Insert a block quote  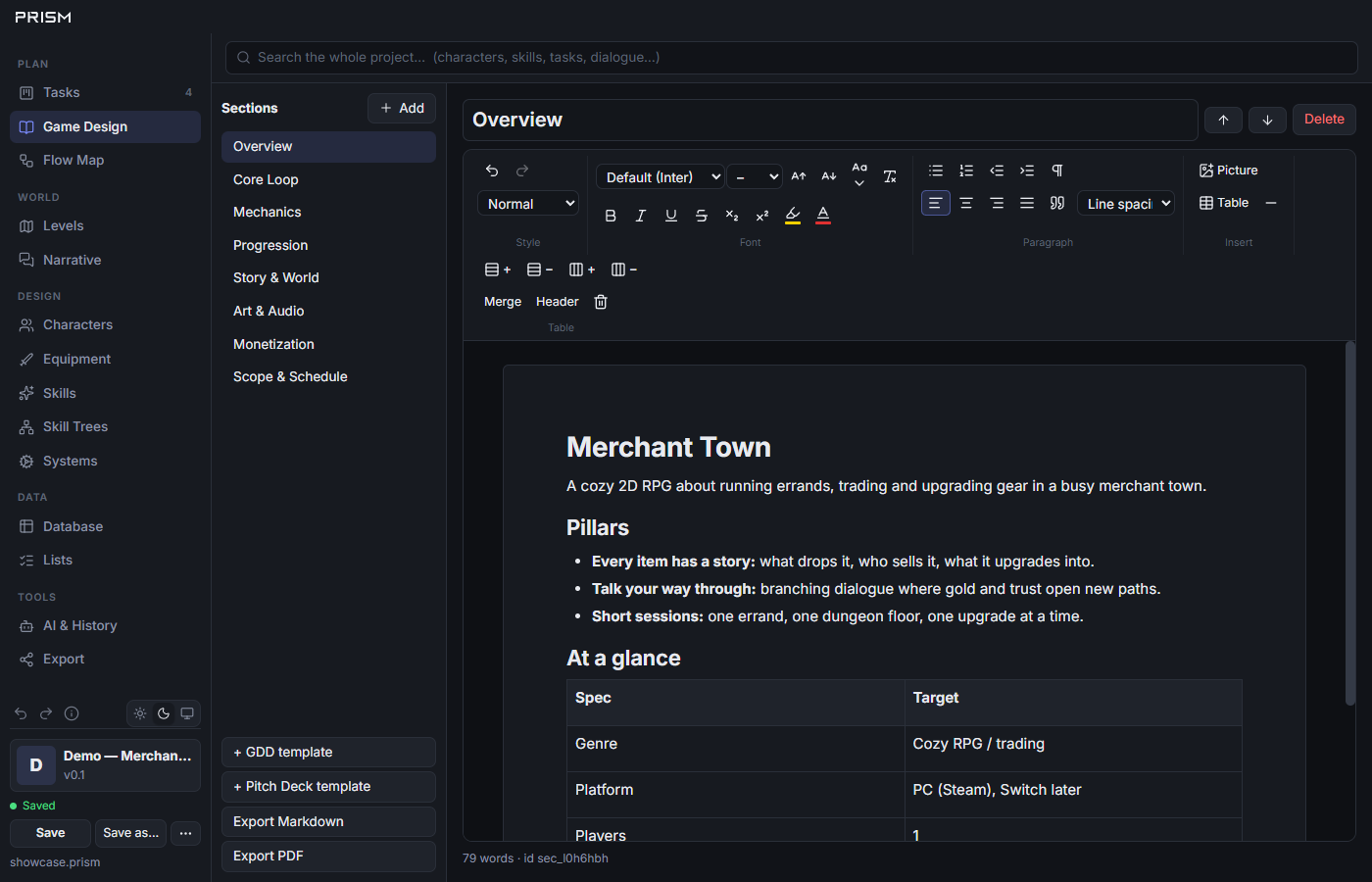tap(1057, 203)
